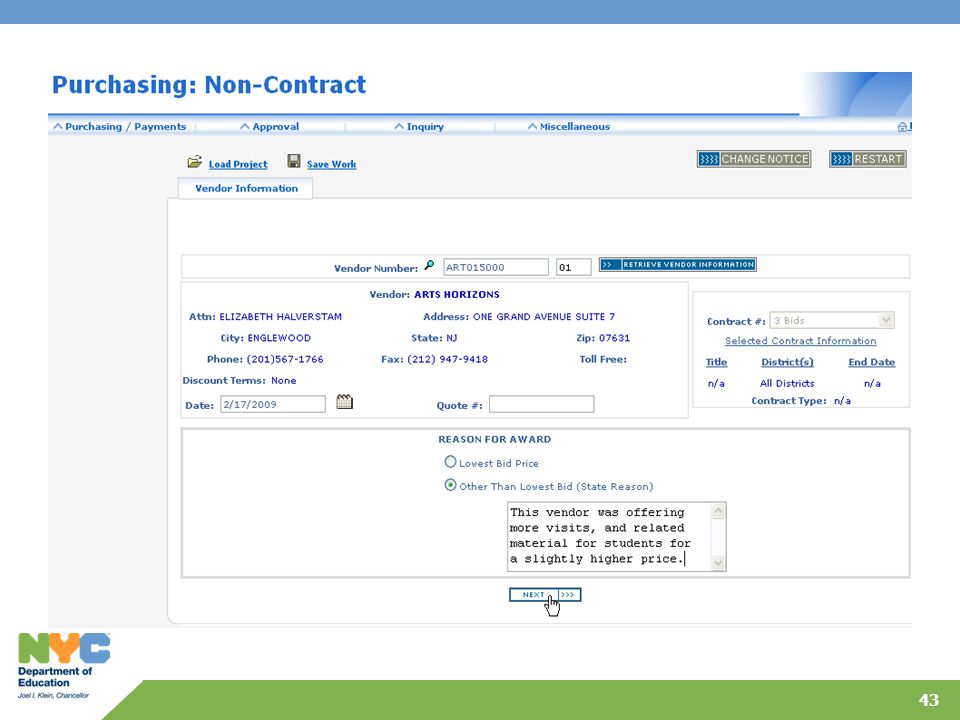Click the fax number (212) 947-9418
960x720 pixels.
pyautogui.click(x=448, y=359)
